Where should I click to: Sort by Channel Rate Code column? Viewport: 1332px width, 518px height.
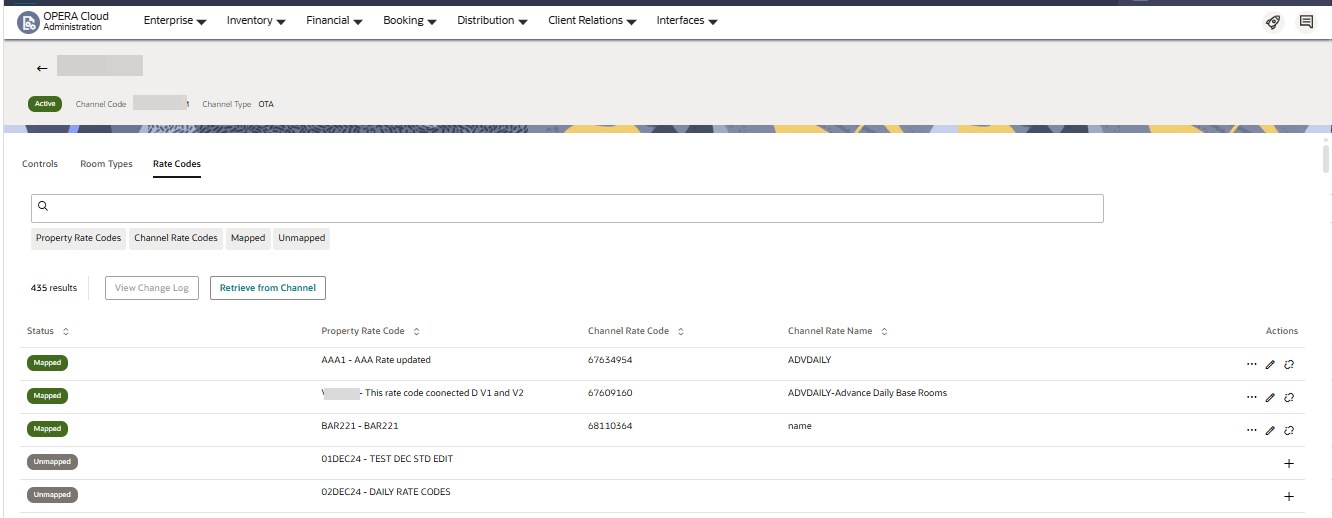[680, 331]
